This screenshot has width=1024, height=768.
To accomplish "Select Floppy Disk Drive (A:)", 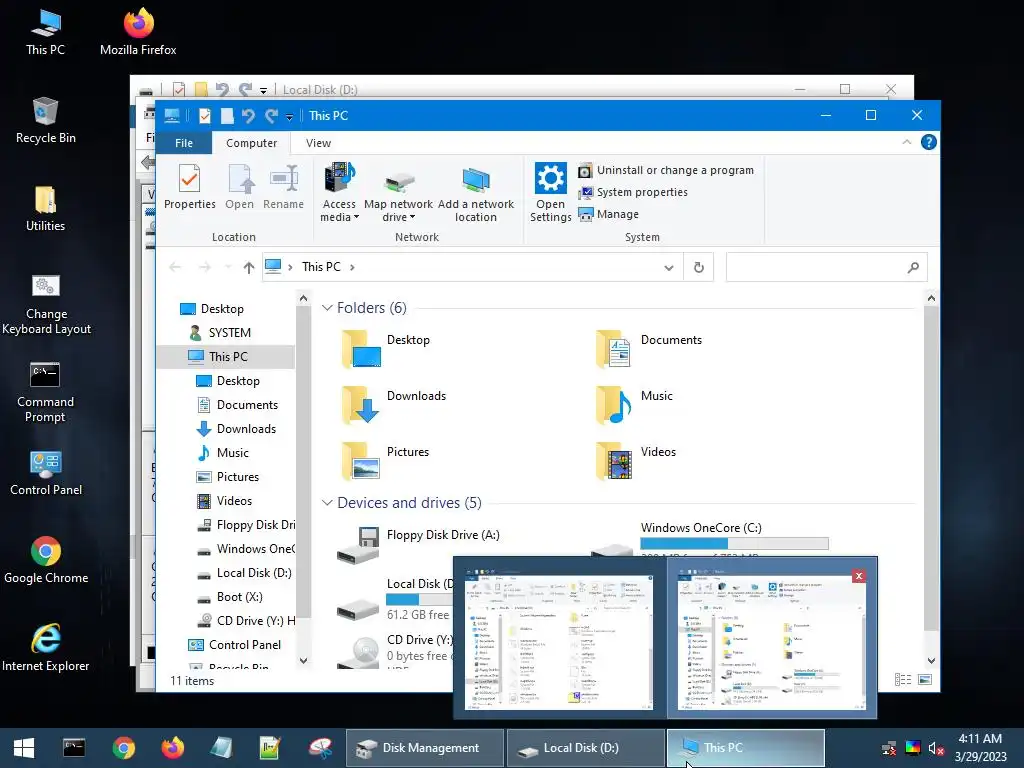I will pyautogui.click(x=418, y=545).
